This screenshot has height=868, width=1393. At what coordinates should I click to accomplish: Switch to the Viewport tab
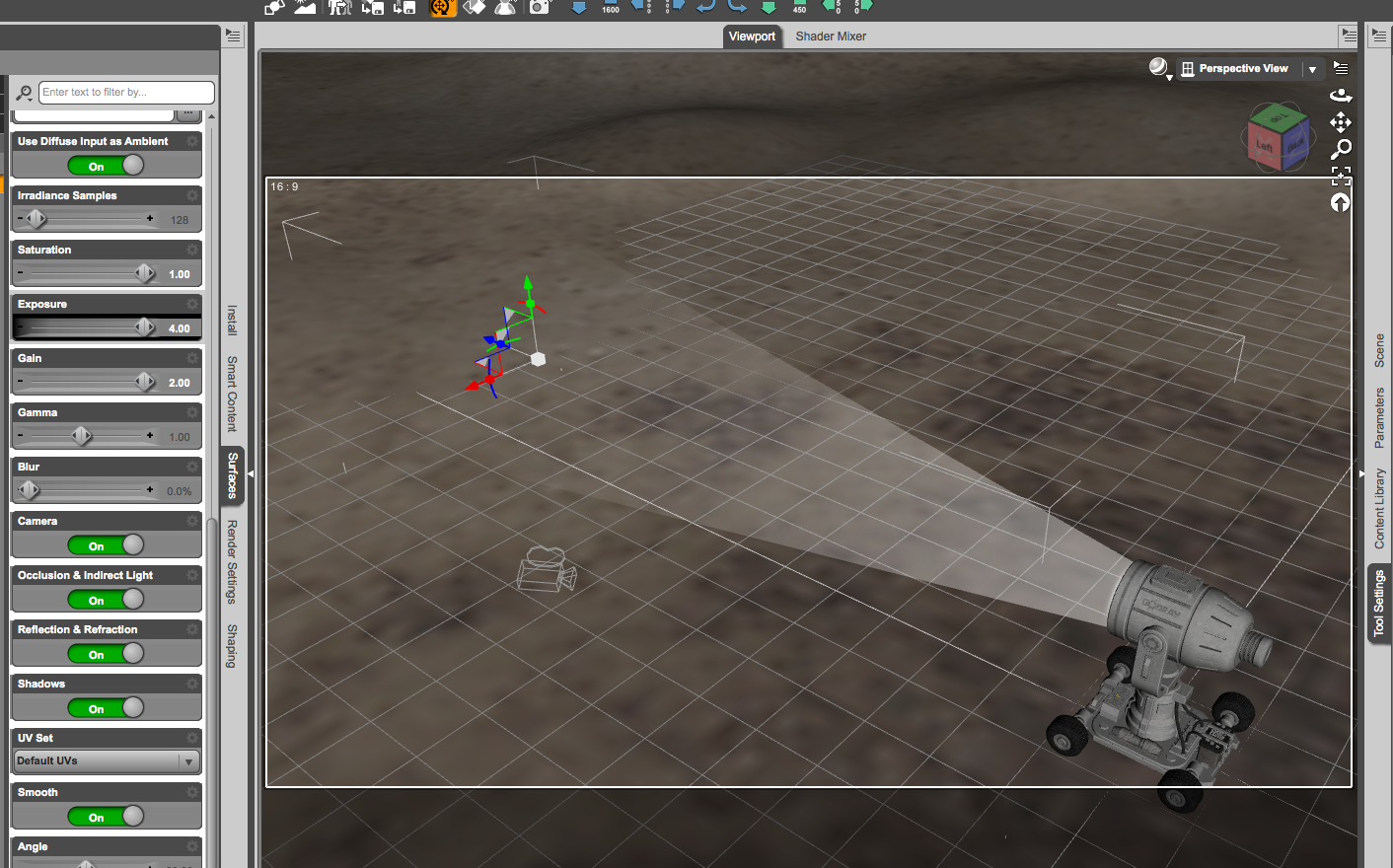click(752, 36)
